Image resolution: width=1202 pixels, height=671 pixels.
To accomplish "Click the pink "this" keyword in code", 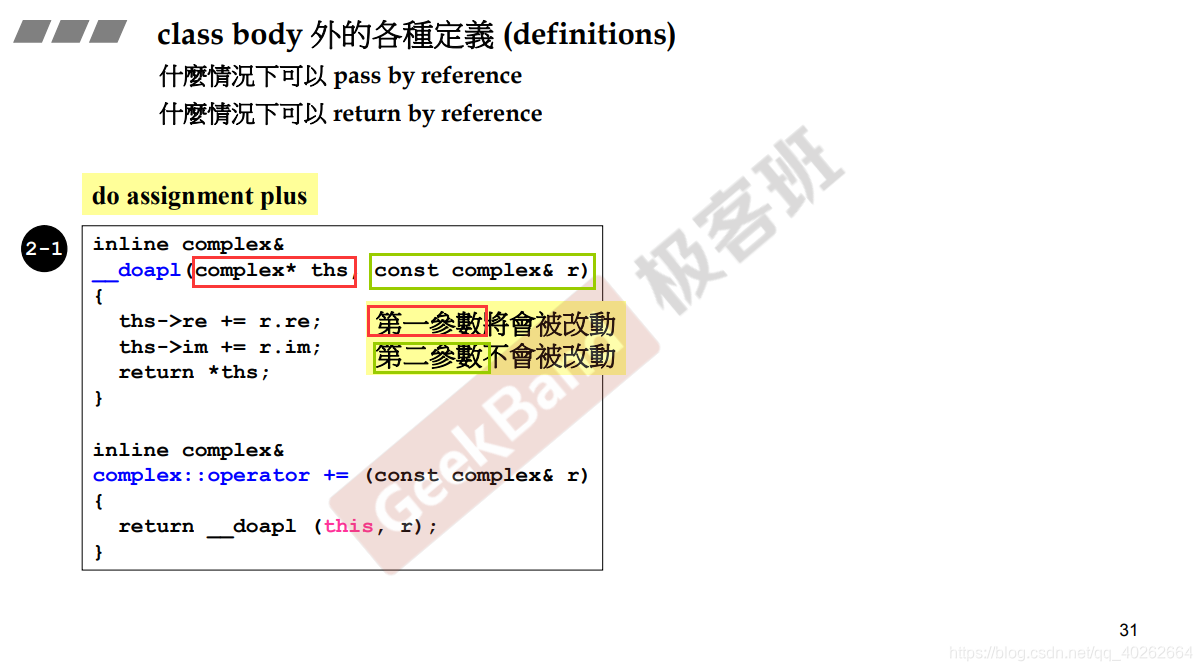I will click(348, 526).
